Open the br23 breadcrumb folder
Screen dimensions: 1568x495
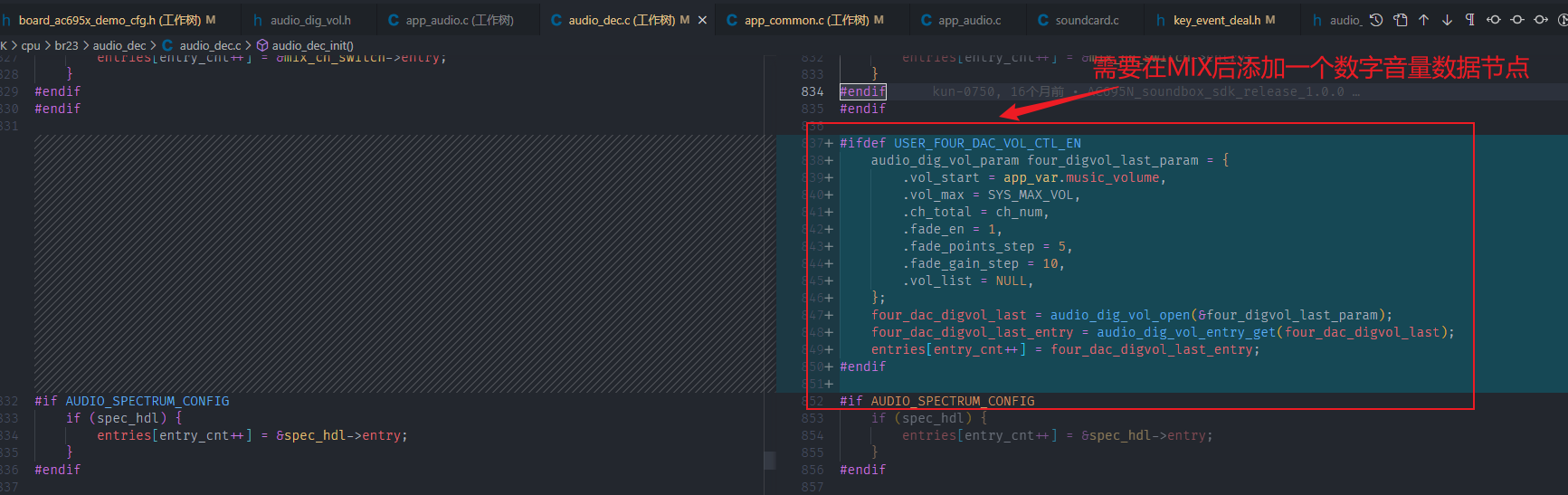point(66,45)
